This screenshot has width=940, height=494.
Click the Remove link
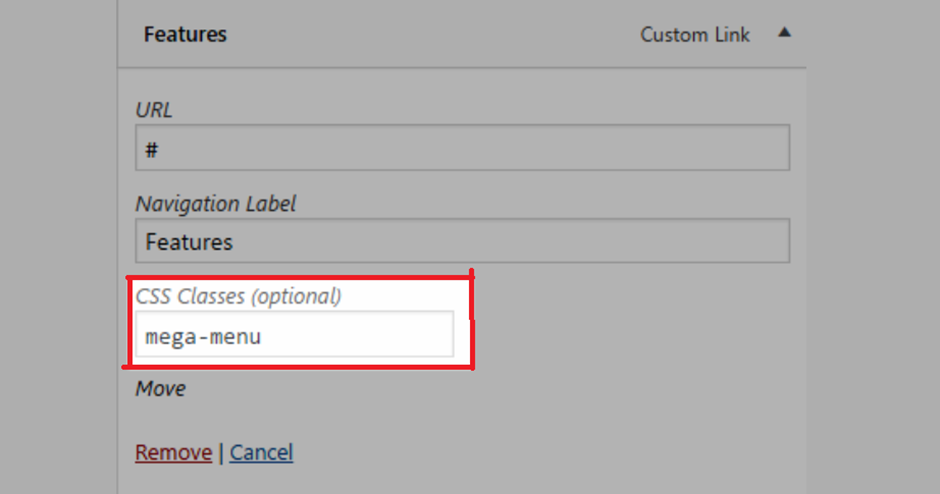pos(173,452)
